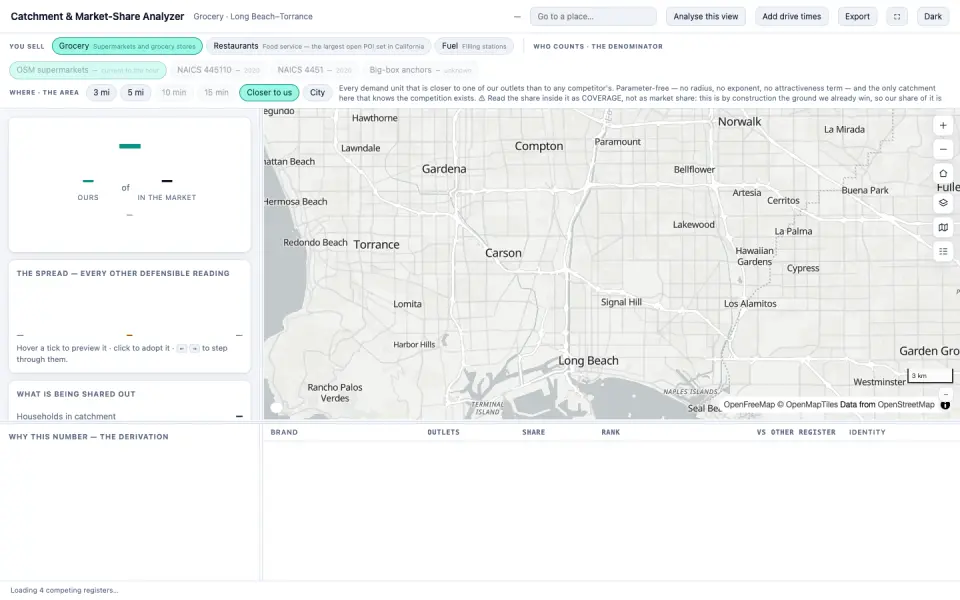Choose the OSM supermarkets denominator
This screenshot has height=600, width=960.
(88, 70)
